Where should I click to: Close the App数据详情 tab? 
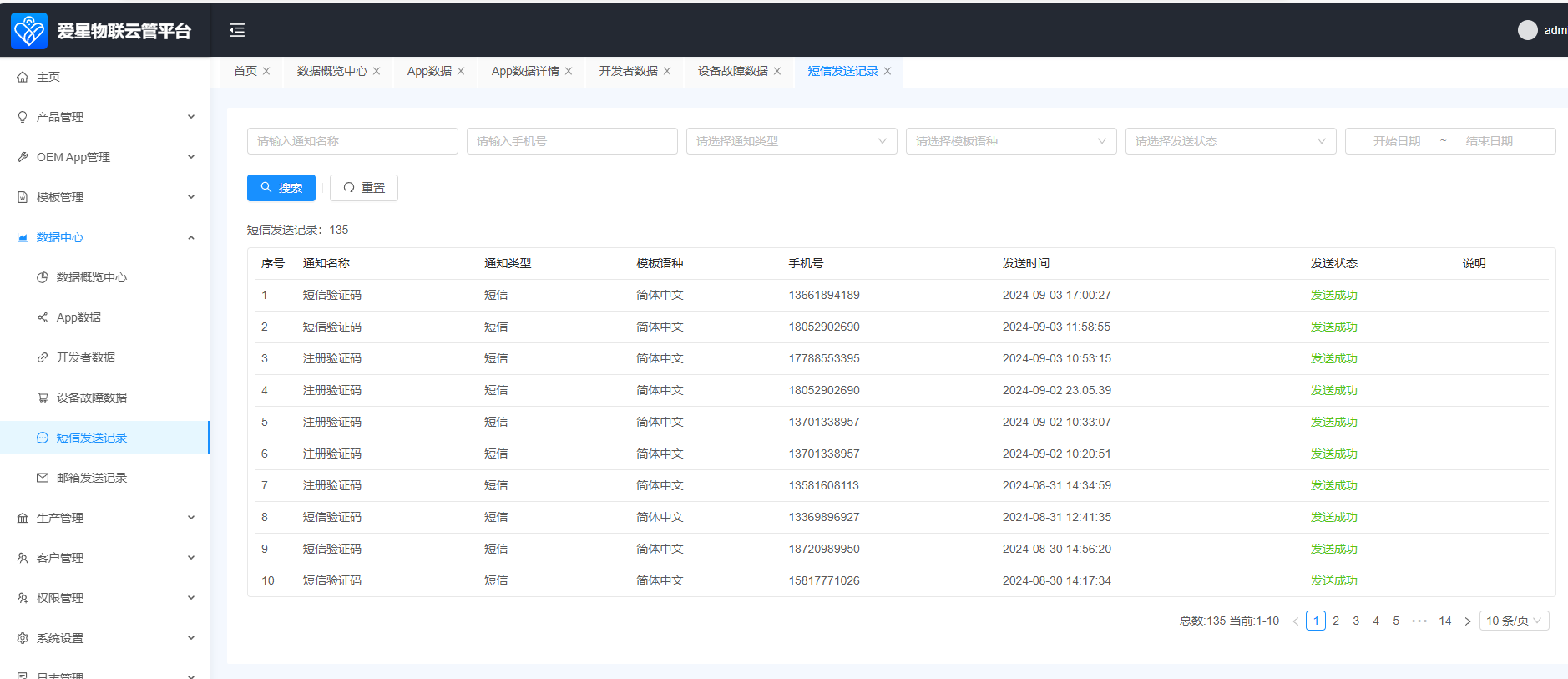(569, 71)
